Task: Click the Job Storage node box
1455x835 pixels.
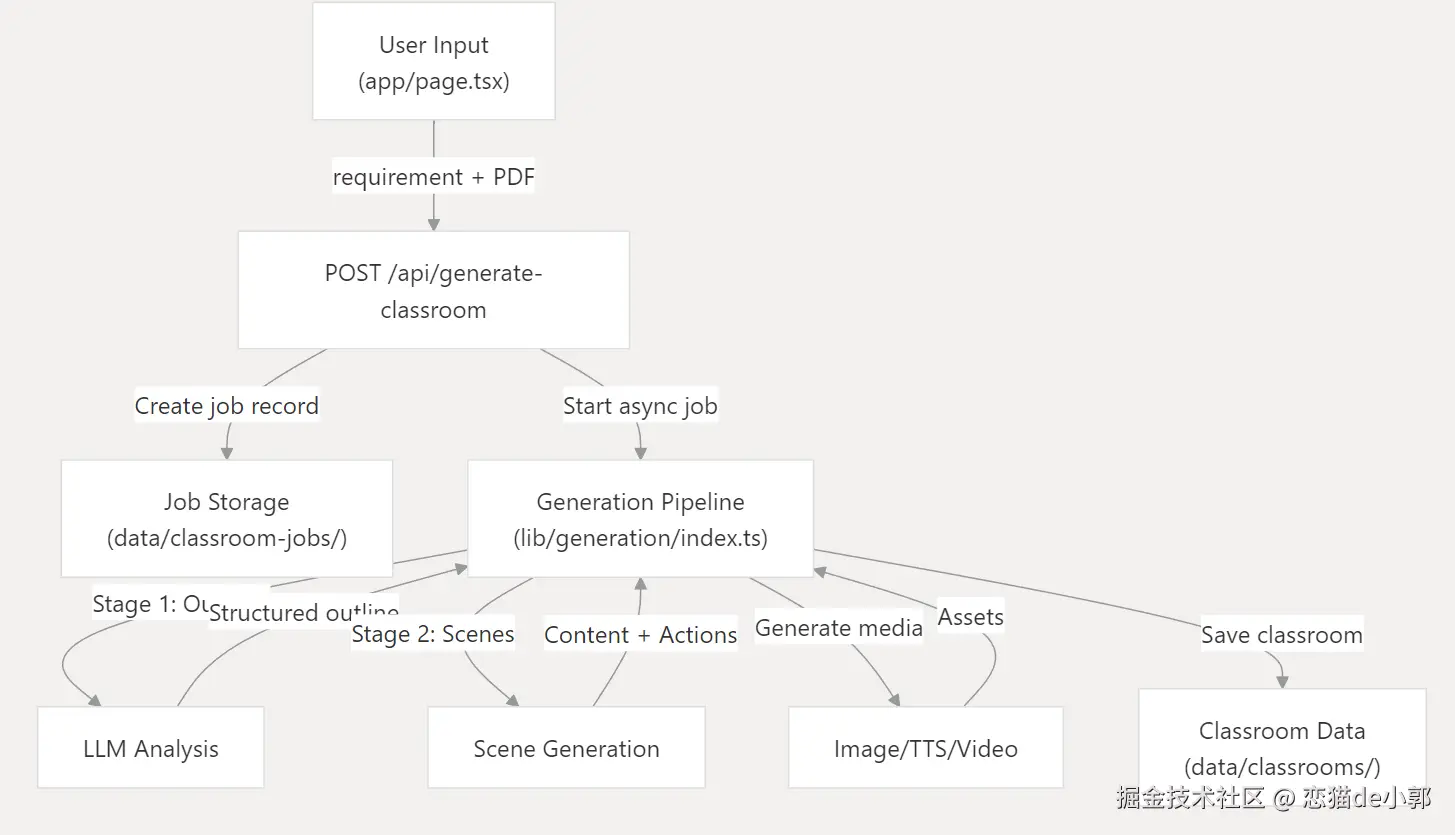Action: [226, 519]
